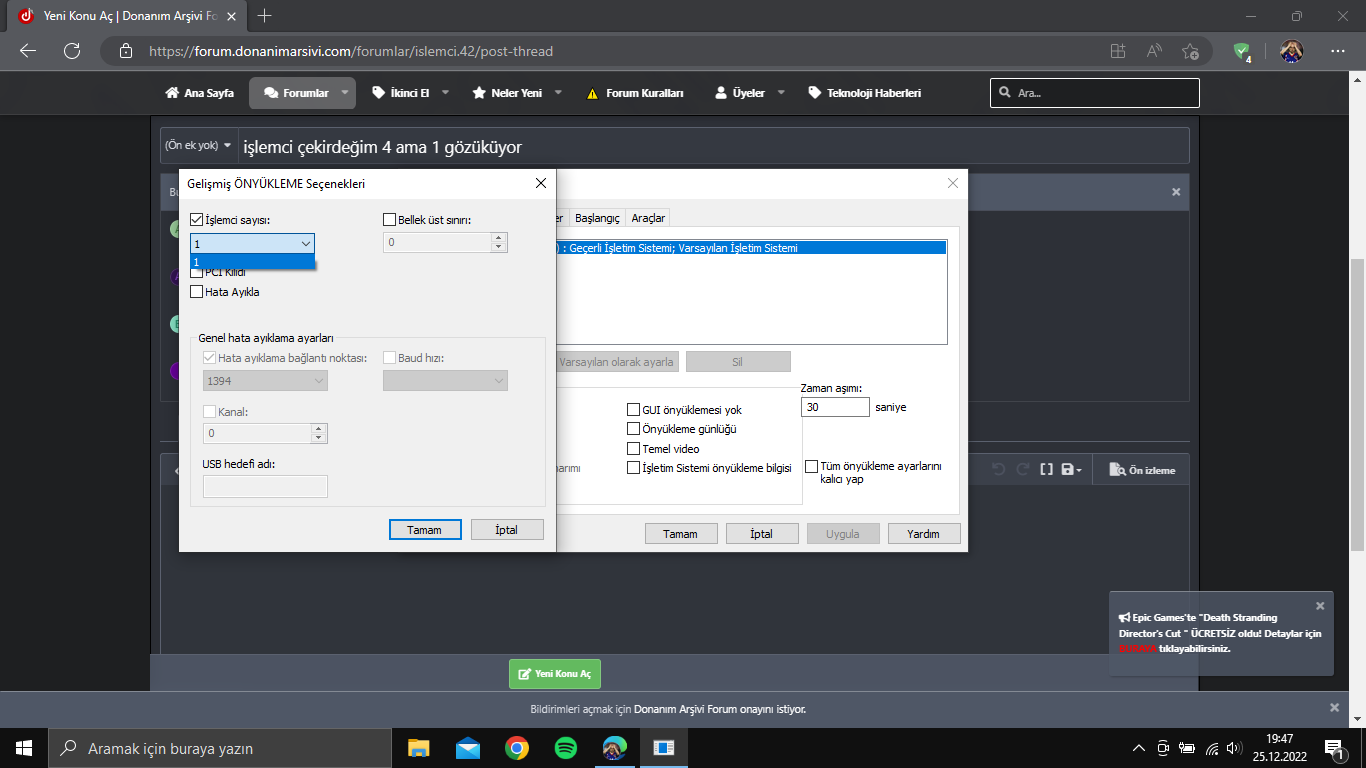Viewport: 1366px width, 768px height.
Task: Toggle BB code brackets icon in editor
Action: [1046, 469]
